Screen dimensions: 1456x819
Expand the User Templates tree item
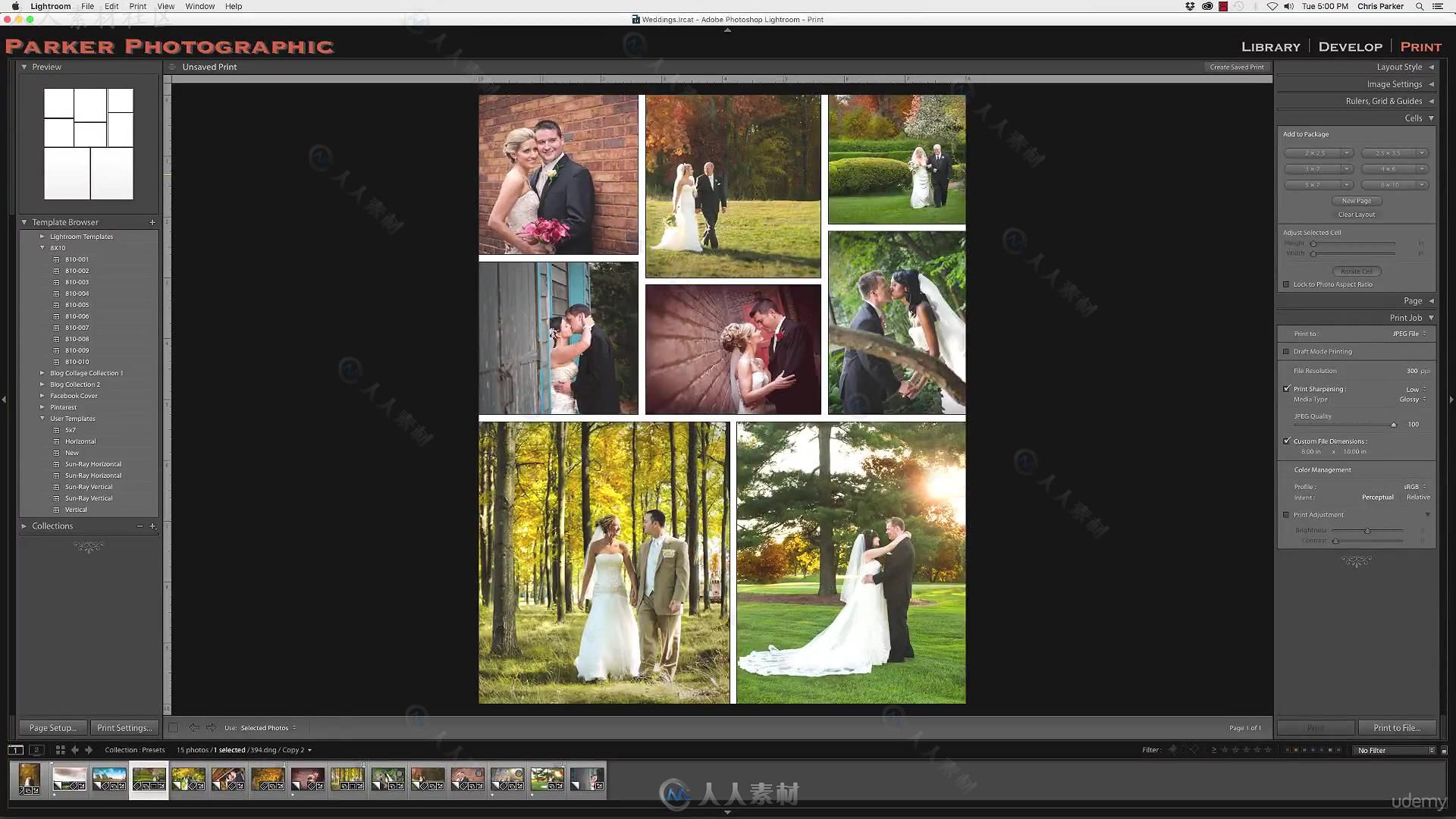42,418
